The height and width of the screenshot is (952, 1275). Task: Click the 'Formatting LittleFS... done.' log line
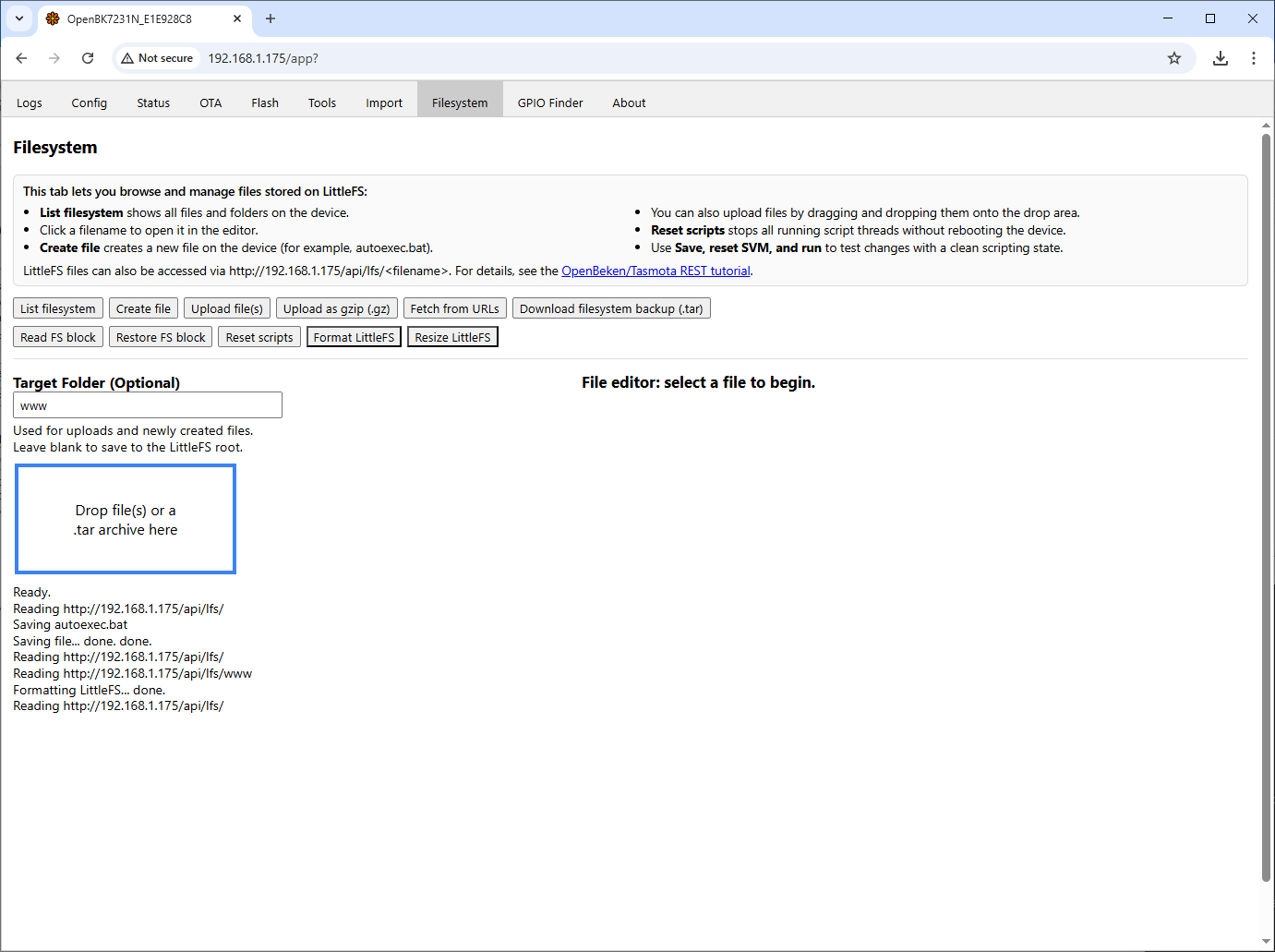[90, 690]
